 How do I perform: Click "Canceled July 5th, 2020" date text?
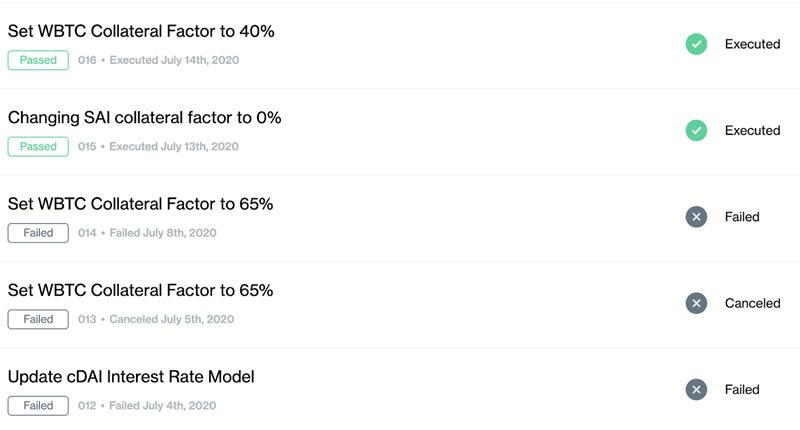click(x=171, y=320)
